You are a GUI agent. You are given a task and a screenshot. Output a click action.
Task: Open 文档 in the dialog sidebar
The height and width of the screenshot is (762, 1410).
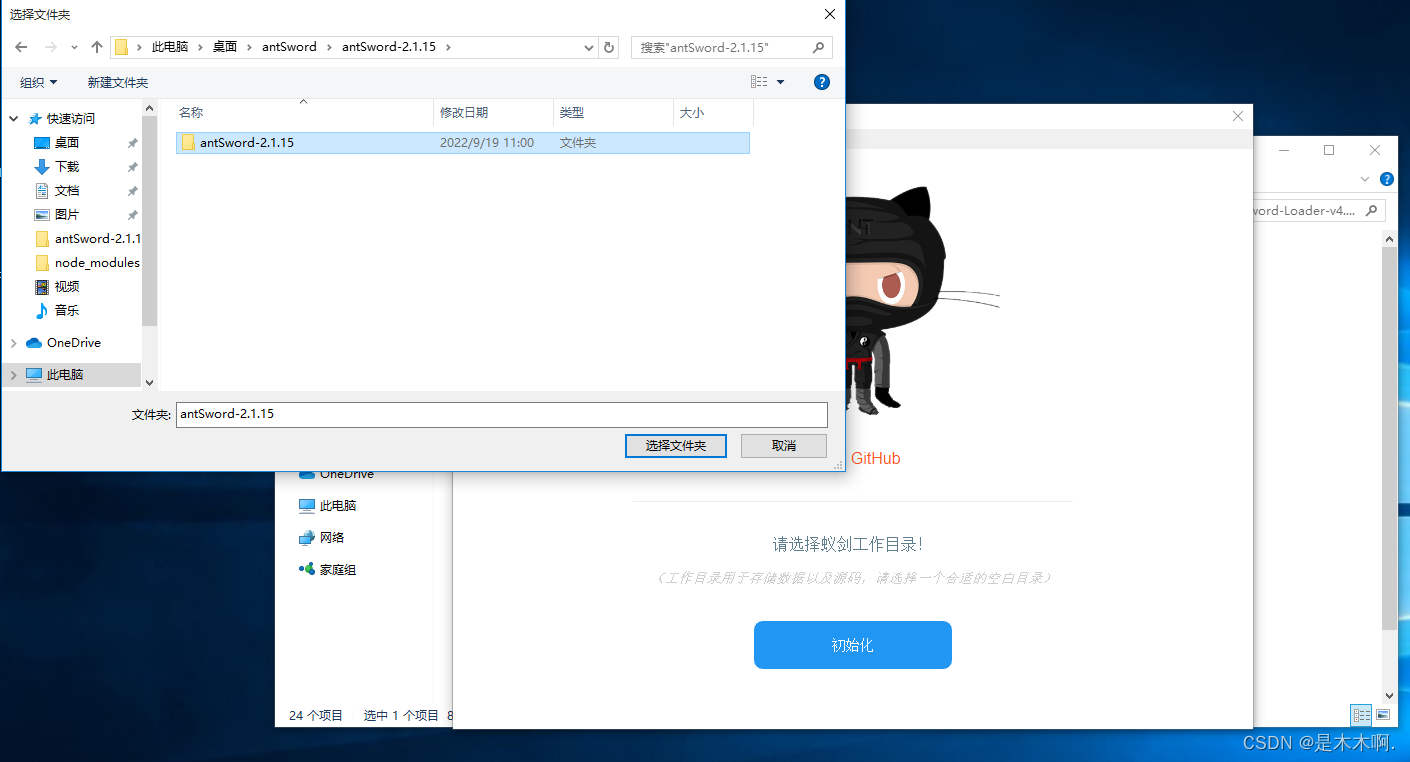pos(67,191)
